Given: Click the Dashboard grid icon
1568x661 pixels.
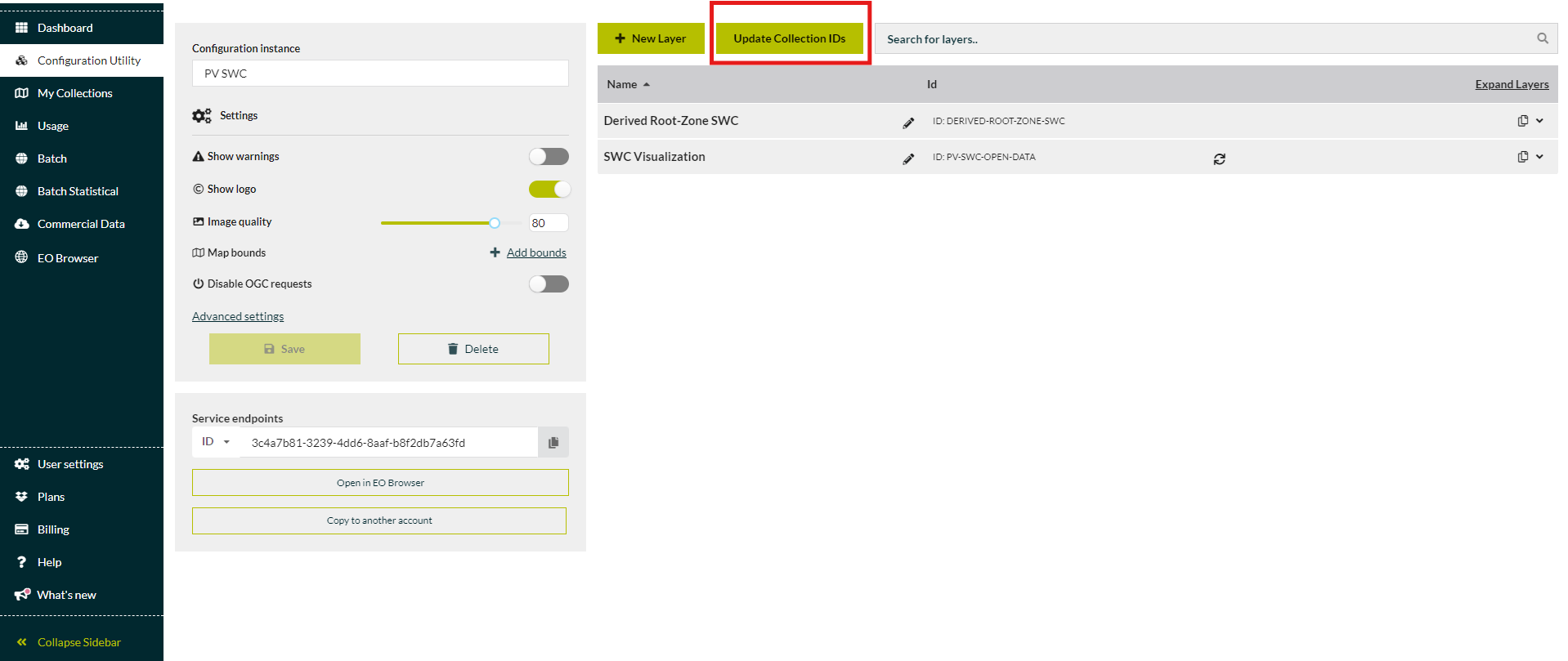Looking at the screenshot, I should [22, 28].
